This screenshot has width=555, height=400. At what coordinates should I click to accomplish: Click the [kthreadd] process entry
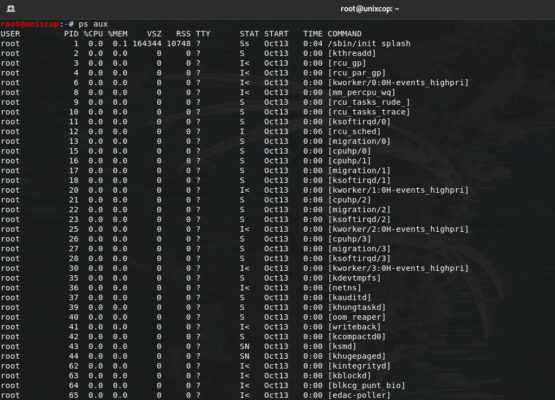click(351, 53)
